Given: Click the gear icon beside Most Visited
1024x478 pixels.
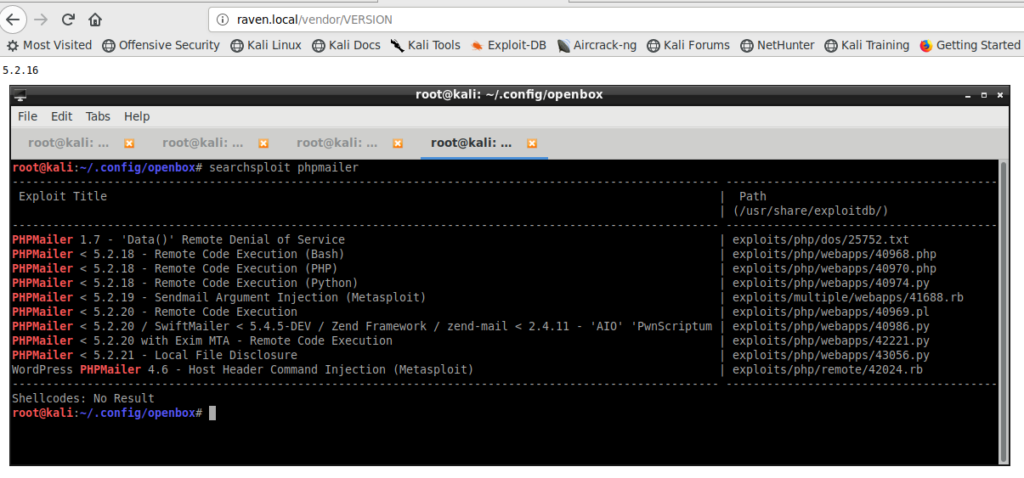Looking at the screenshot, I should click(x=12, y=46).
